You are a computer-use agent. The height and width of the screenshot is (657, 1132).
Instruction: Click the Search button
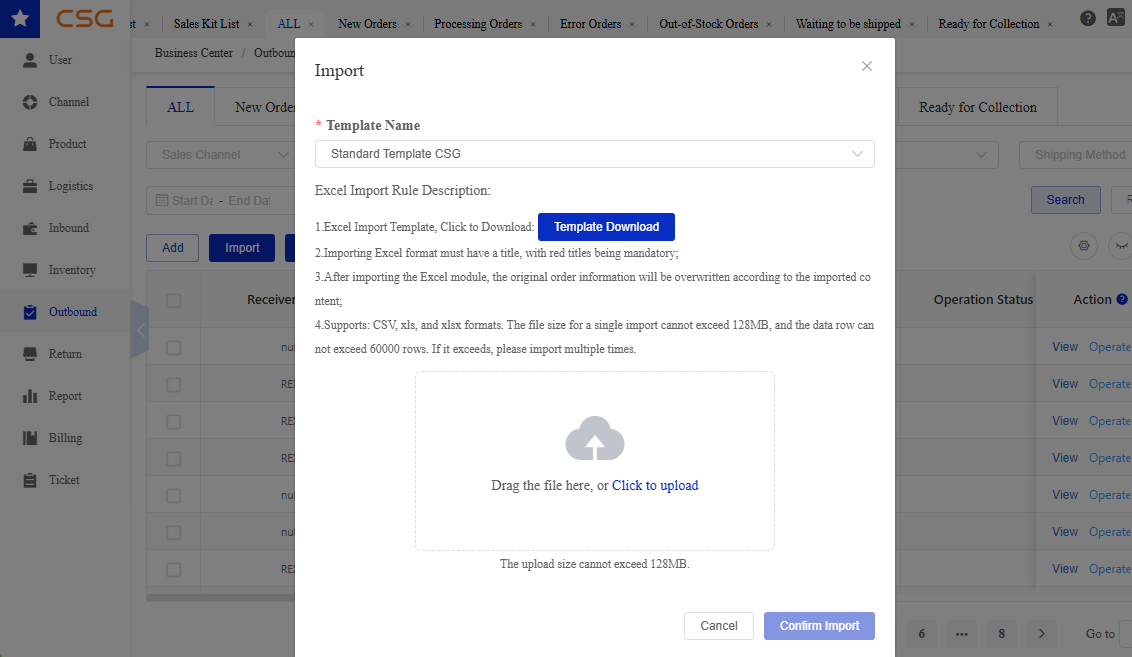click(1066, 200)
